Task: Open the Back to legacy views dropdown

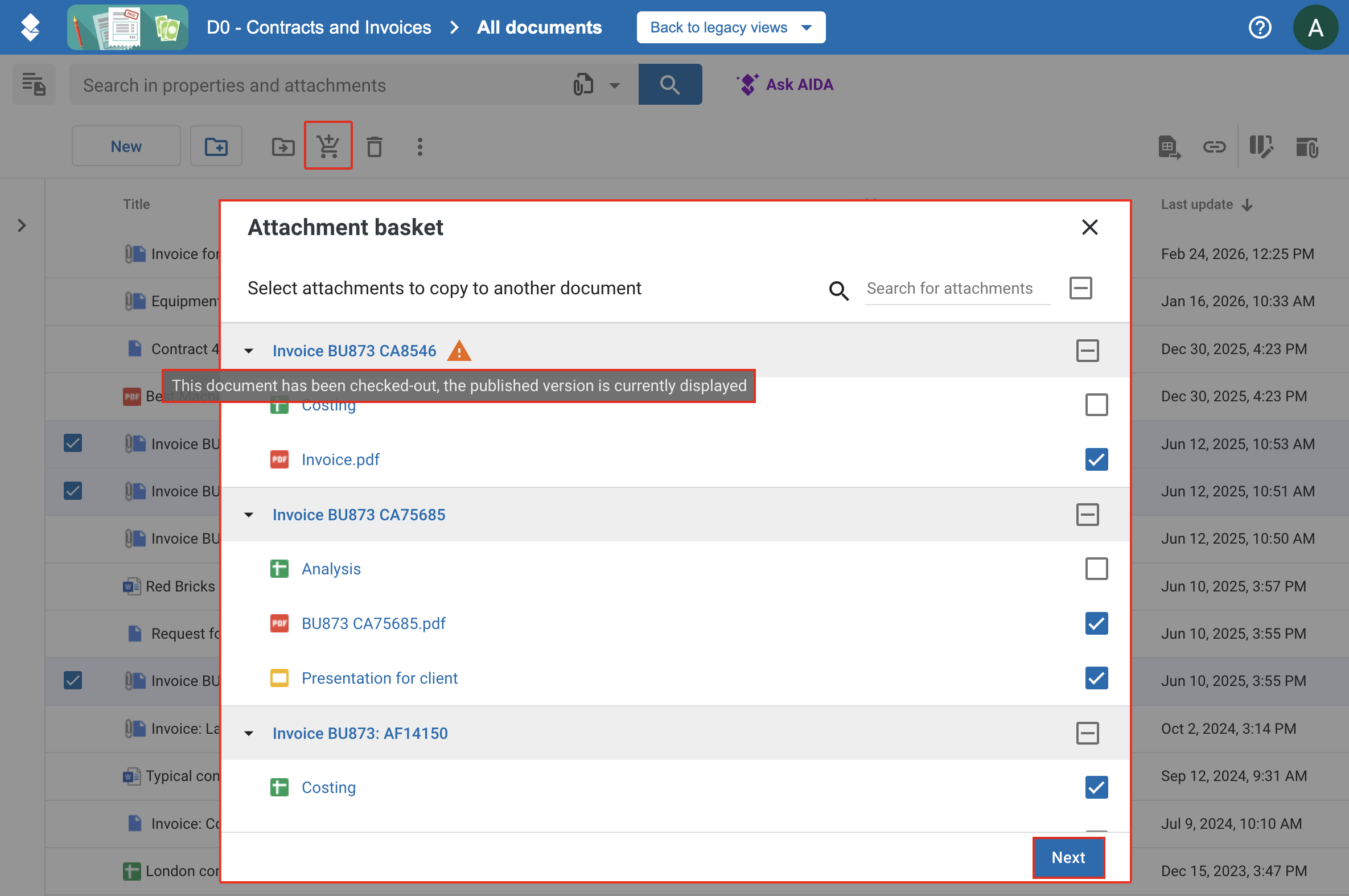Action: 731,27
